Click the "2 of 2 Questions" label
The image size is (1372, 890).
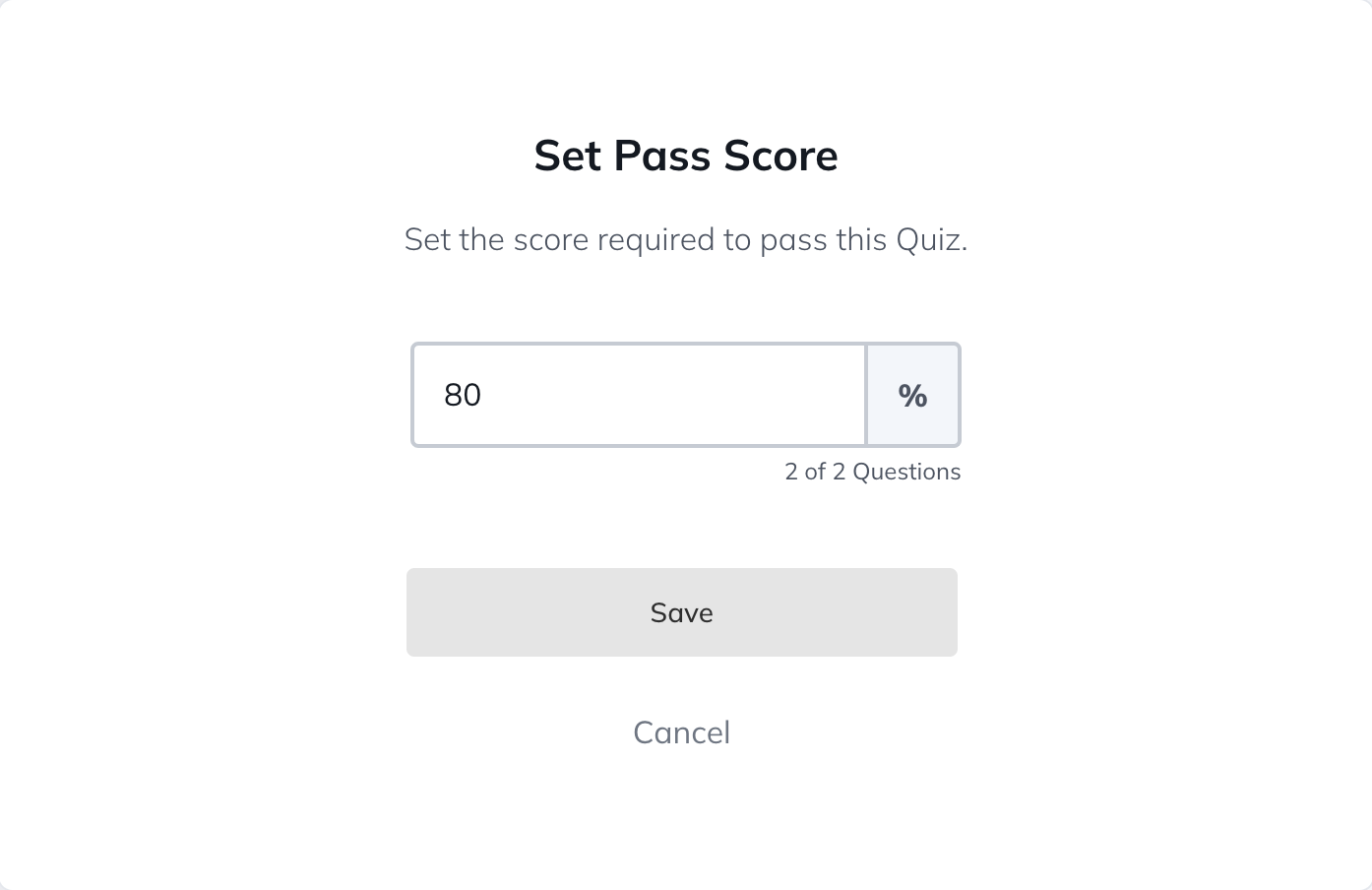pyautogui.click(x=872, y=472)
